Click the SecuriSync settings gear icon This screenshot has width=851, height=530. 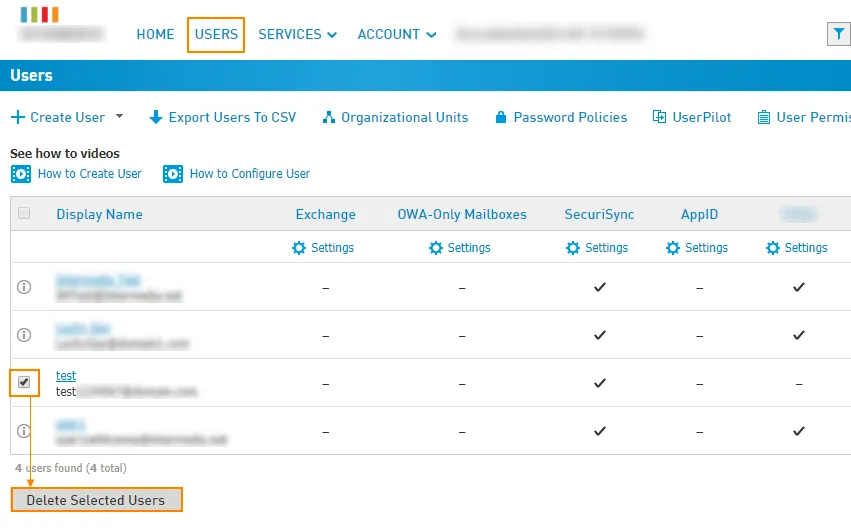pyautogui.click(x=573, y=248)
